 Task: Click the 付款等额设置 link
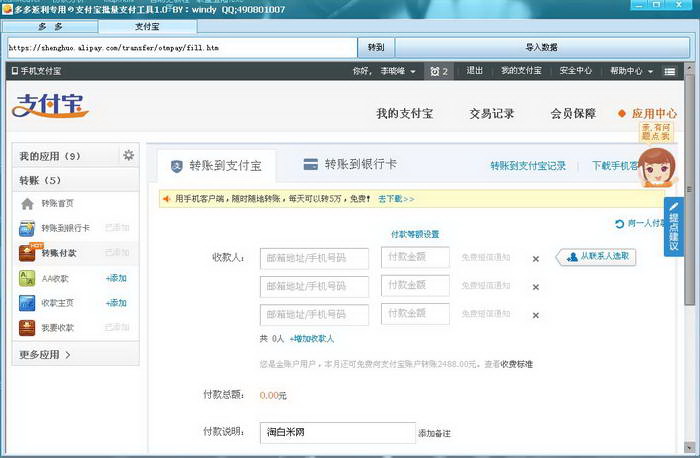coord(415,234)
